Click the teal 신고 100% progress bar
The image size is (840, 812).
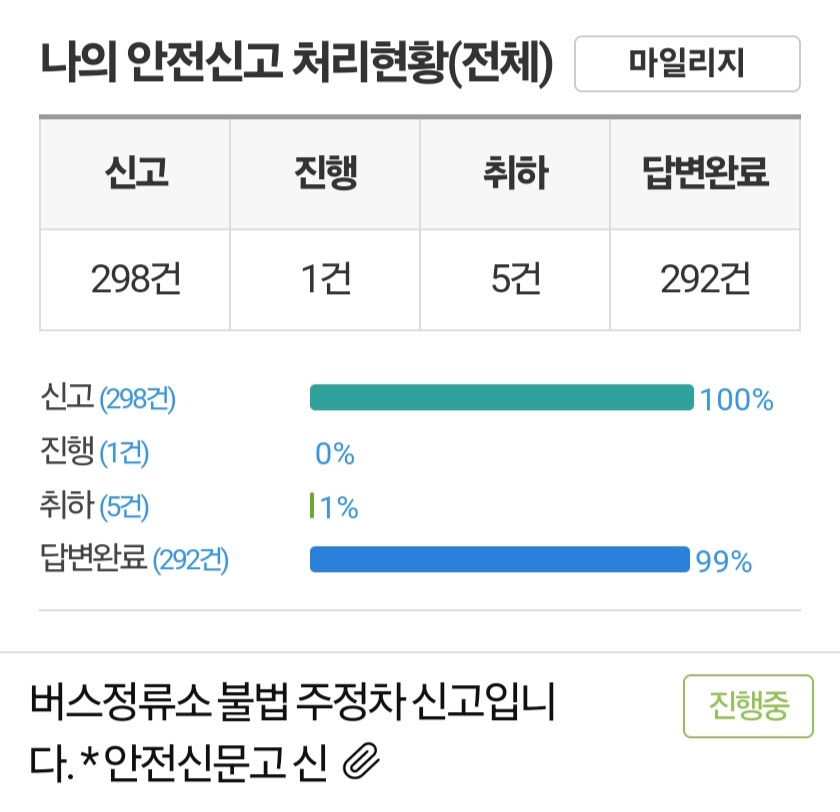502,397
